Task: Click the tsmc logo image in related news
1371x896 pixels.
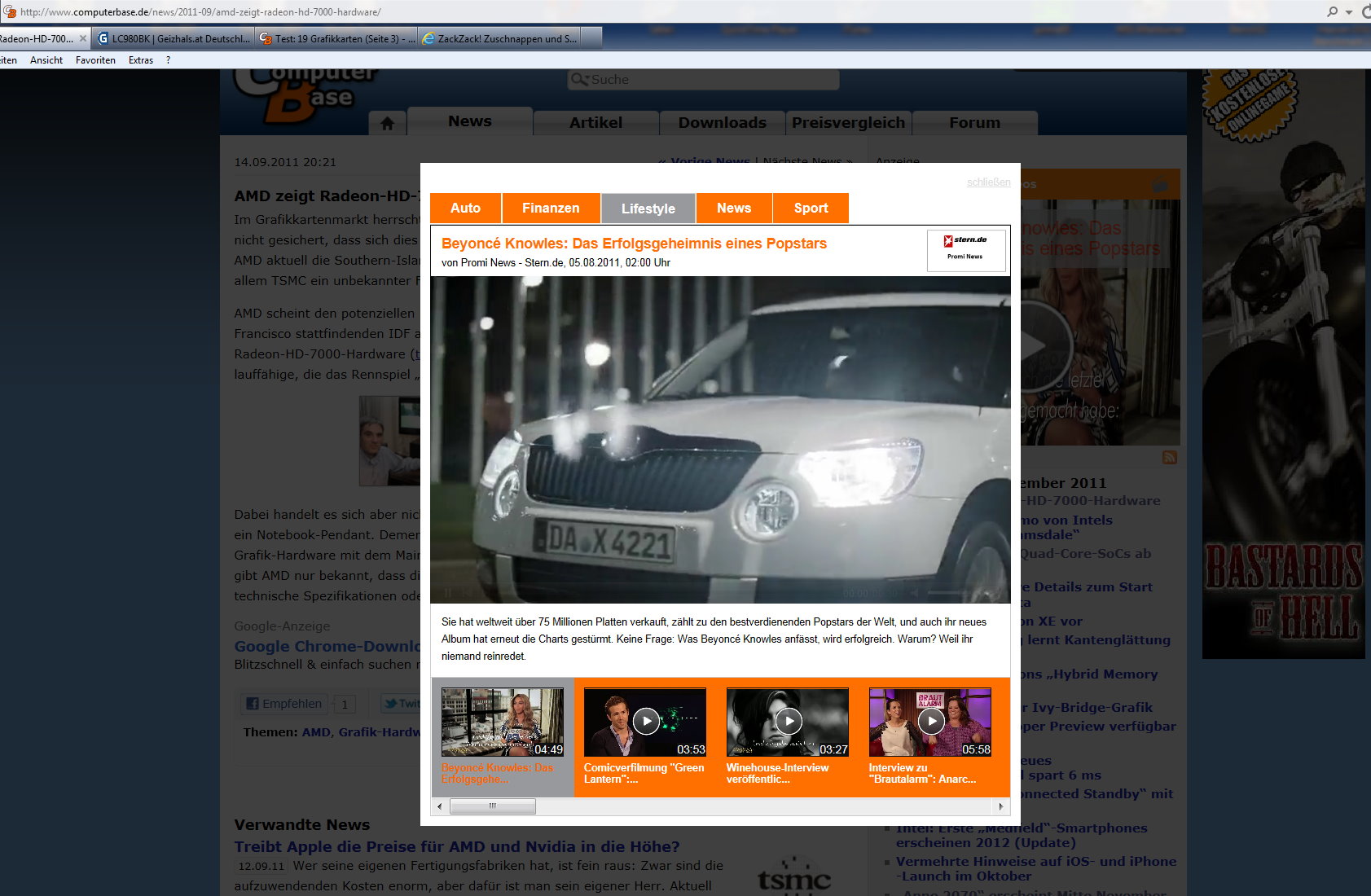Action: [794, 876]
